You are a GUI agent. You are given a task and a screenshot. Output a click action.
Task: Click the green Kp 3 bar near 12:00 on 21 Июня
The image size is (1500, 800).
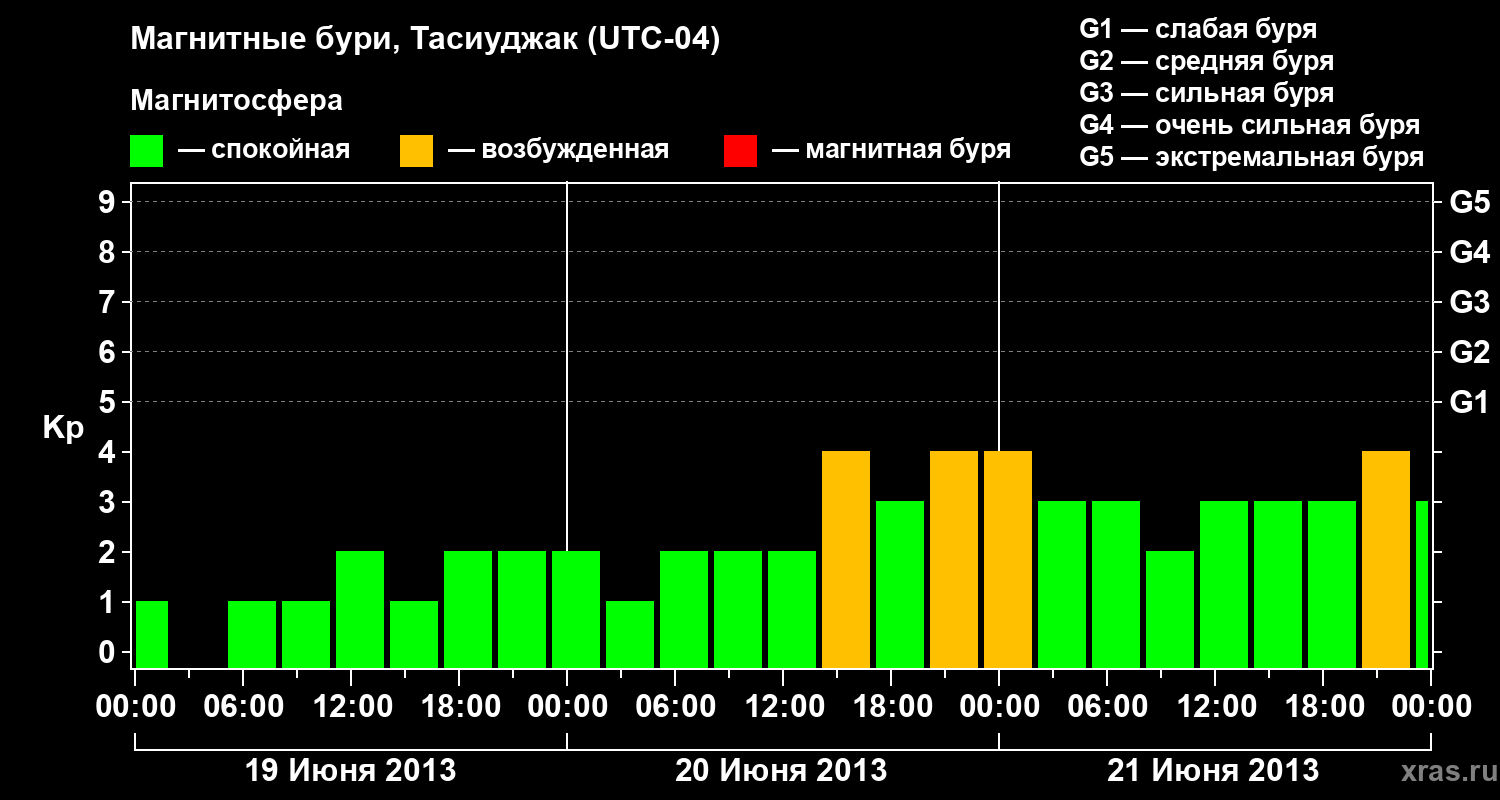(1224, 584)
